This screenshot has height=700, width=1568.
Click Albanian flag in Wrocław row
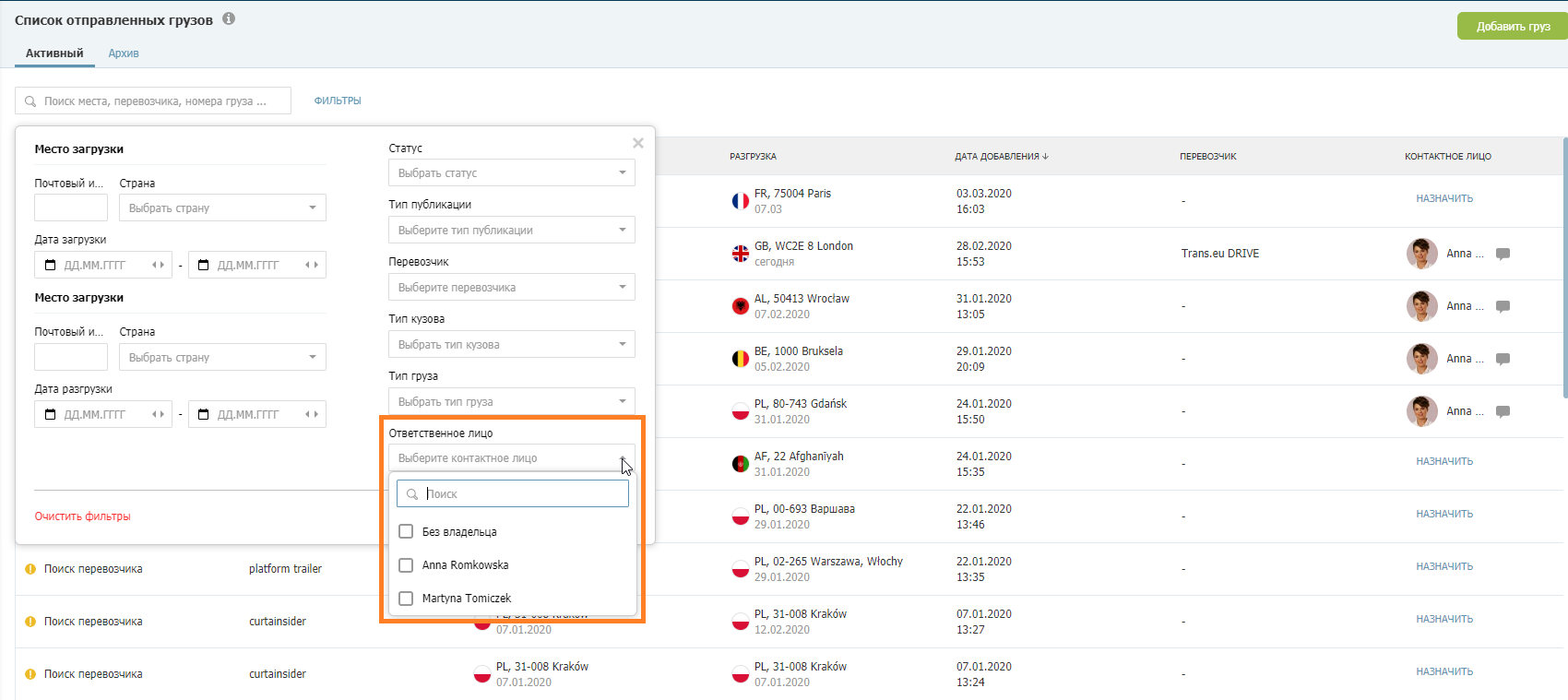point(740,306)
